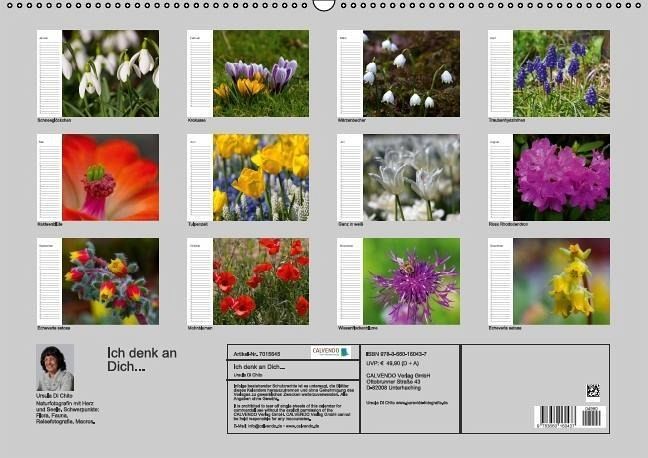Click 'CALVENDO Verlag GmbH' publisher name

click(398, 375)
